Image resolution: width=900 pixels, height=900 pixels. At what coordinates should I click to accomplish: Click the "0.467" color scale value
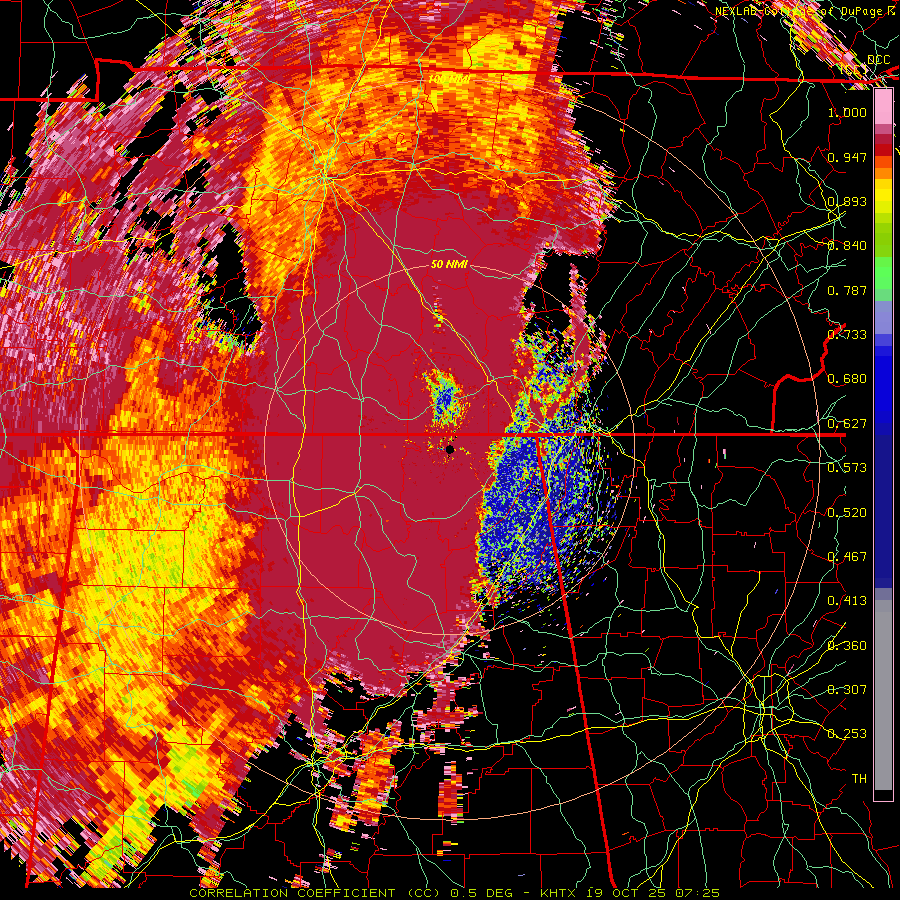(x=847, y=557)
